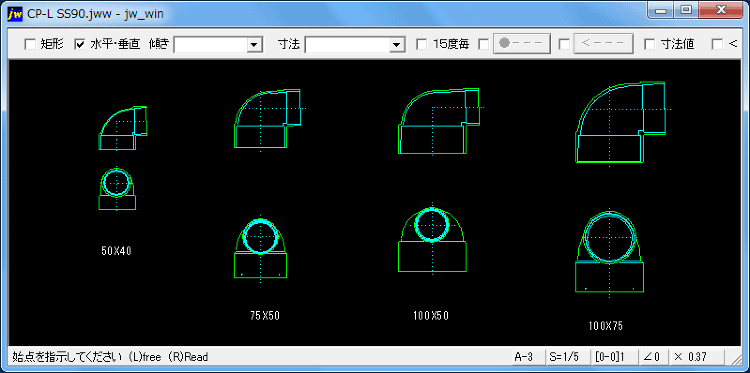
Task: Minimize the jw_win window
Action: [662, 11]
